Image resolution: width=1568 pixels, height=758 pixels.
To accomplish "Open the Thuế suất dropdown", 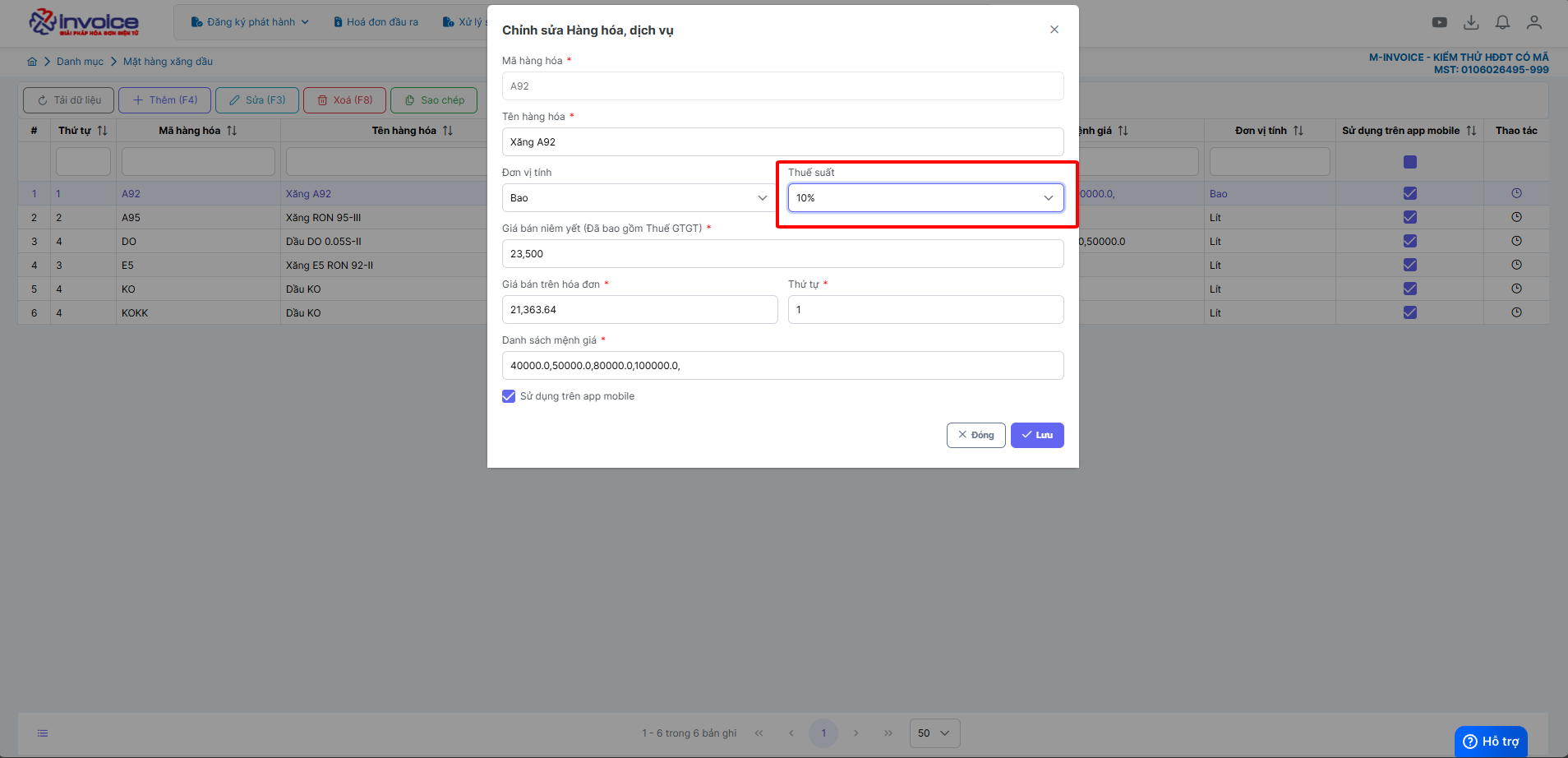I will point(926,198).
